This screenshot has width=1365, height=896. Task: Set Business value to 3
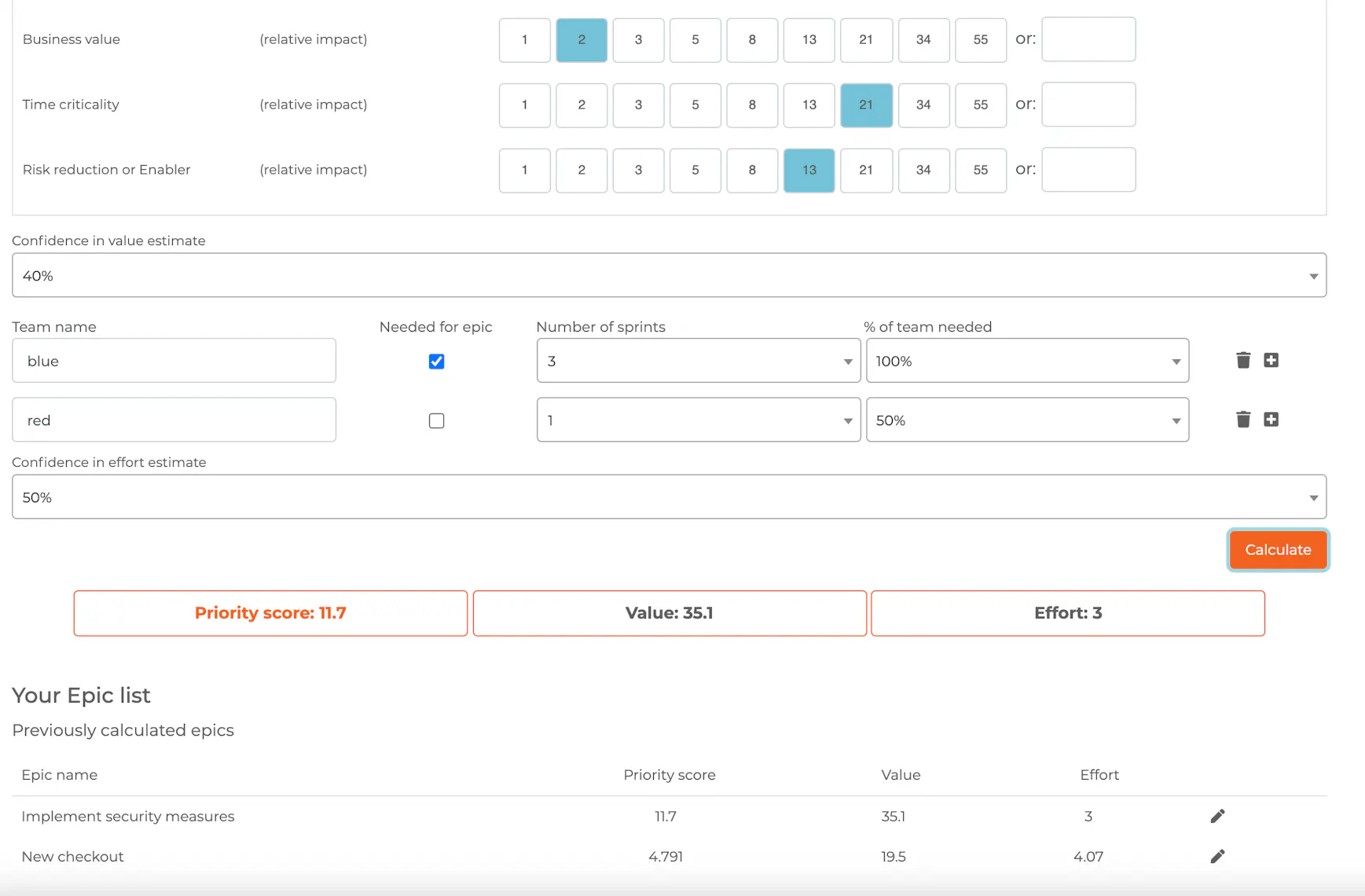[638, 39]
